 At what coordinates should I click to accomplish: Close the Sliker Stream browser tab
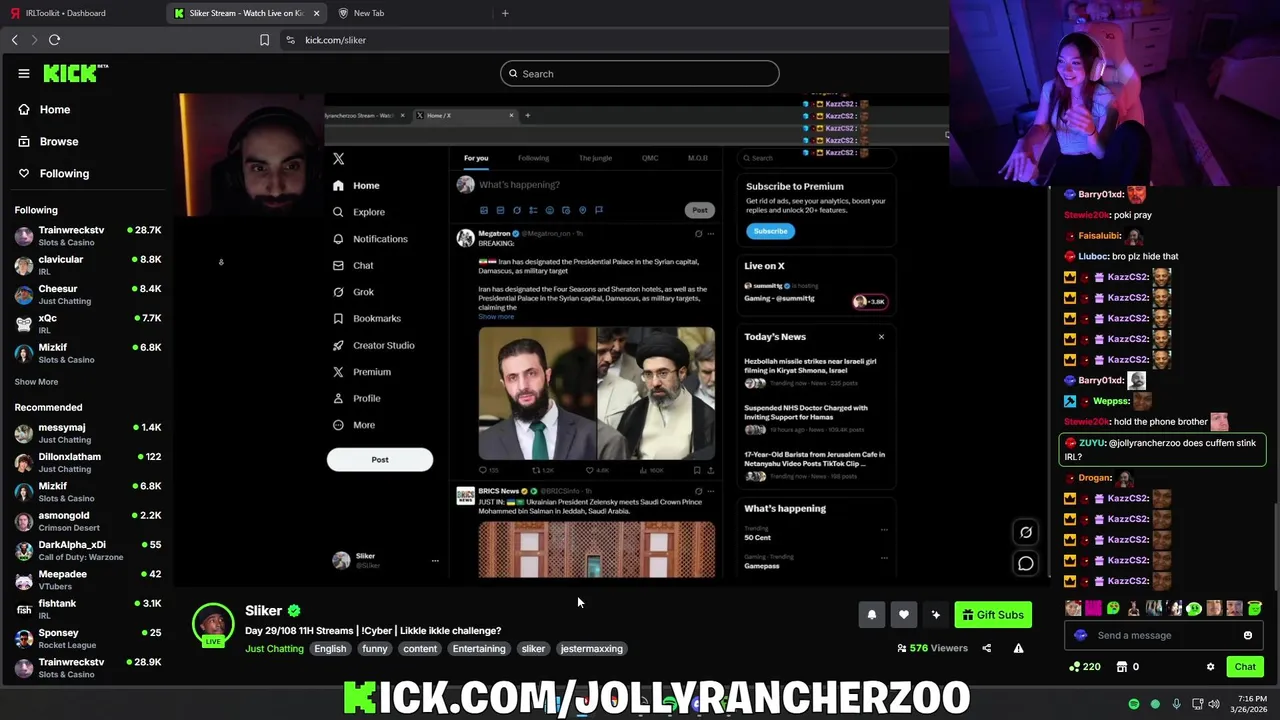[316, 13]
